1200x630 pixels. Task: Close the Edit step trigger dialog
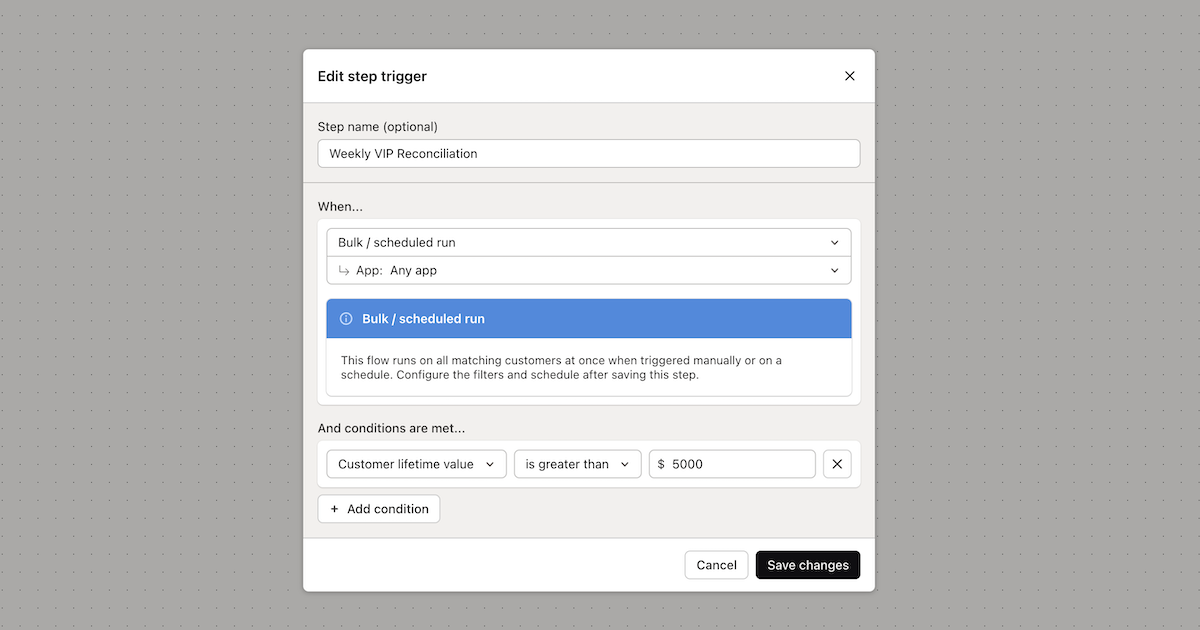pyautogui.click(x=849, y=75)
